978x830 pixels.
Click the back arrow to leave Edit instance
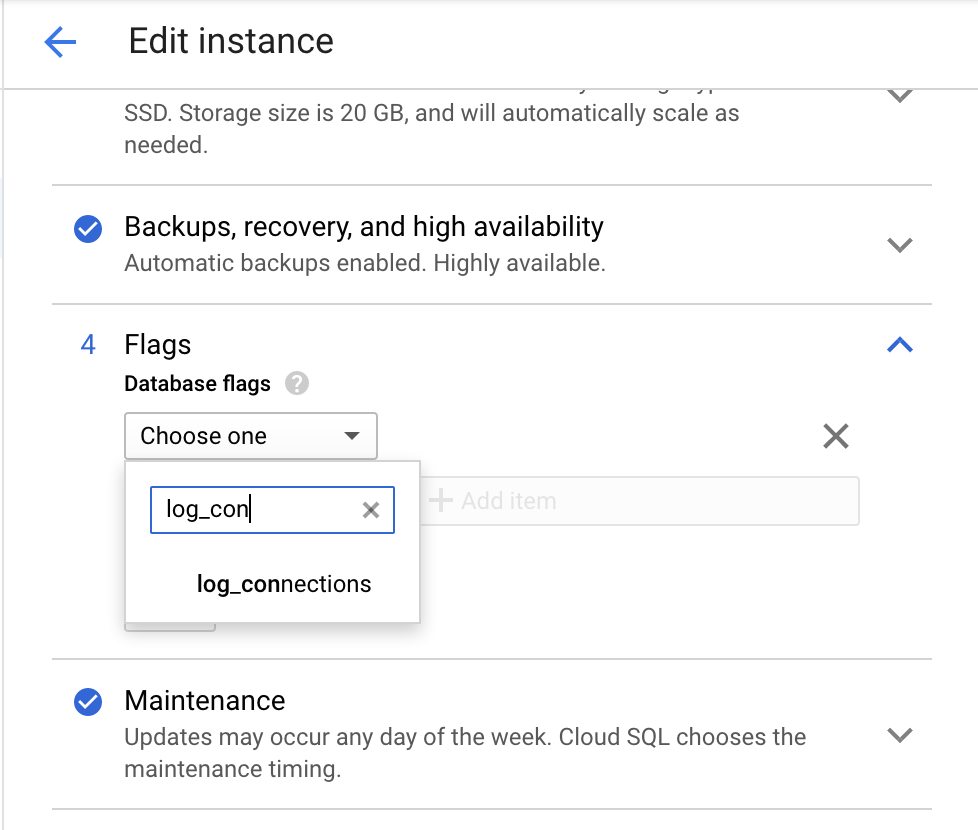tap(60, 42)
